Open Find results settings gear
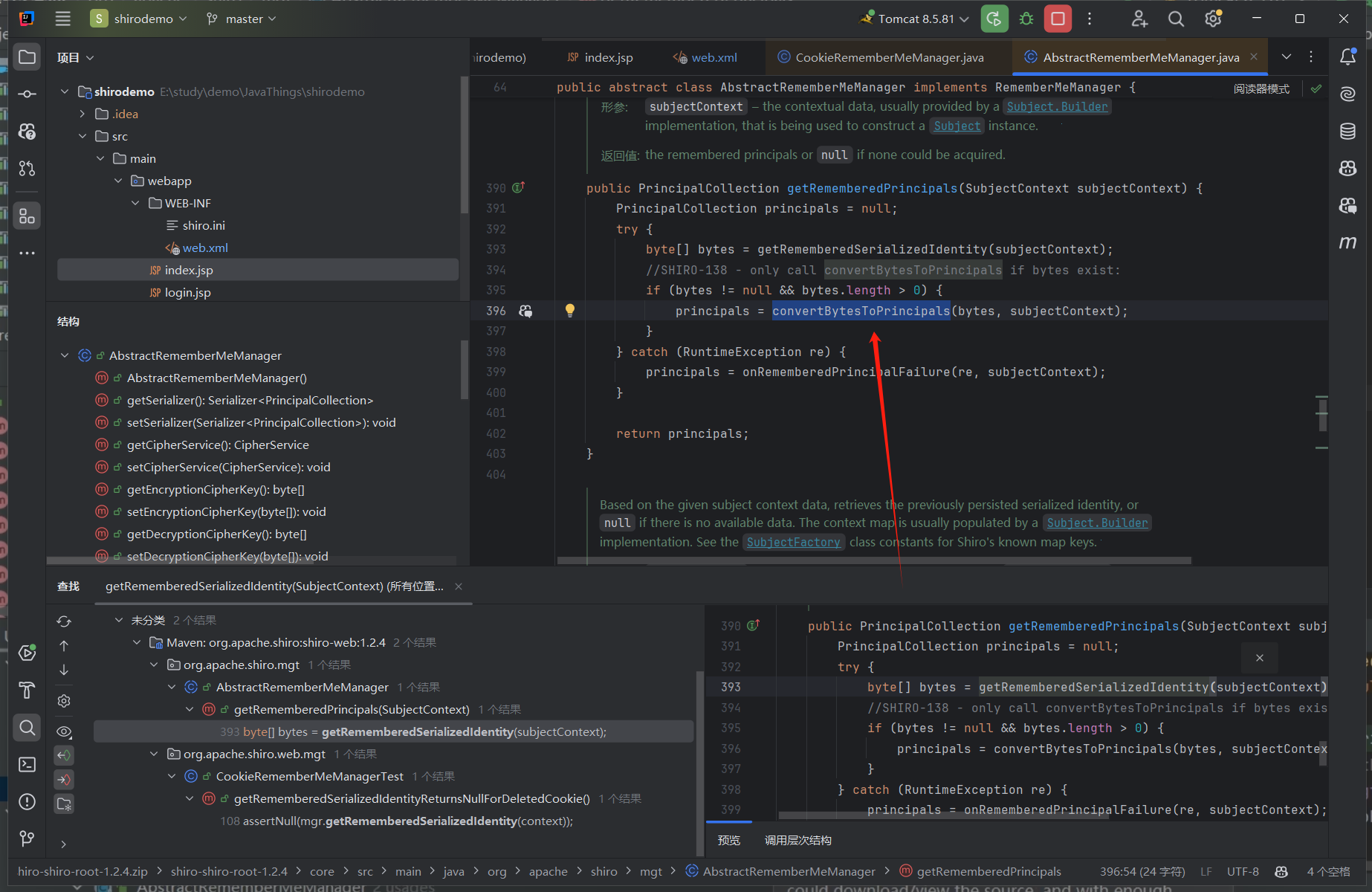The height and width of the screenshot is (892, 1372). coord(64,701)
